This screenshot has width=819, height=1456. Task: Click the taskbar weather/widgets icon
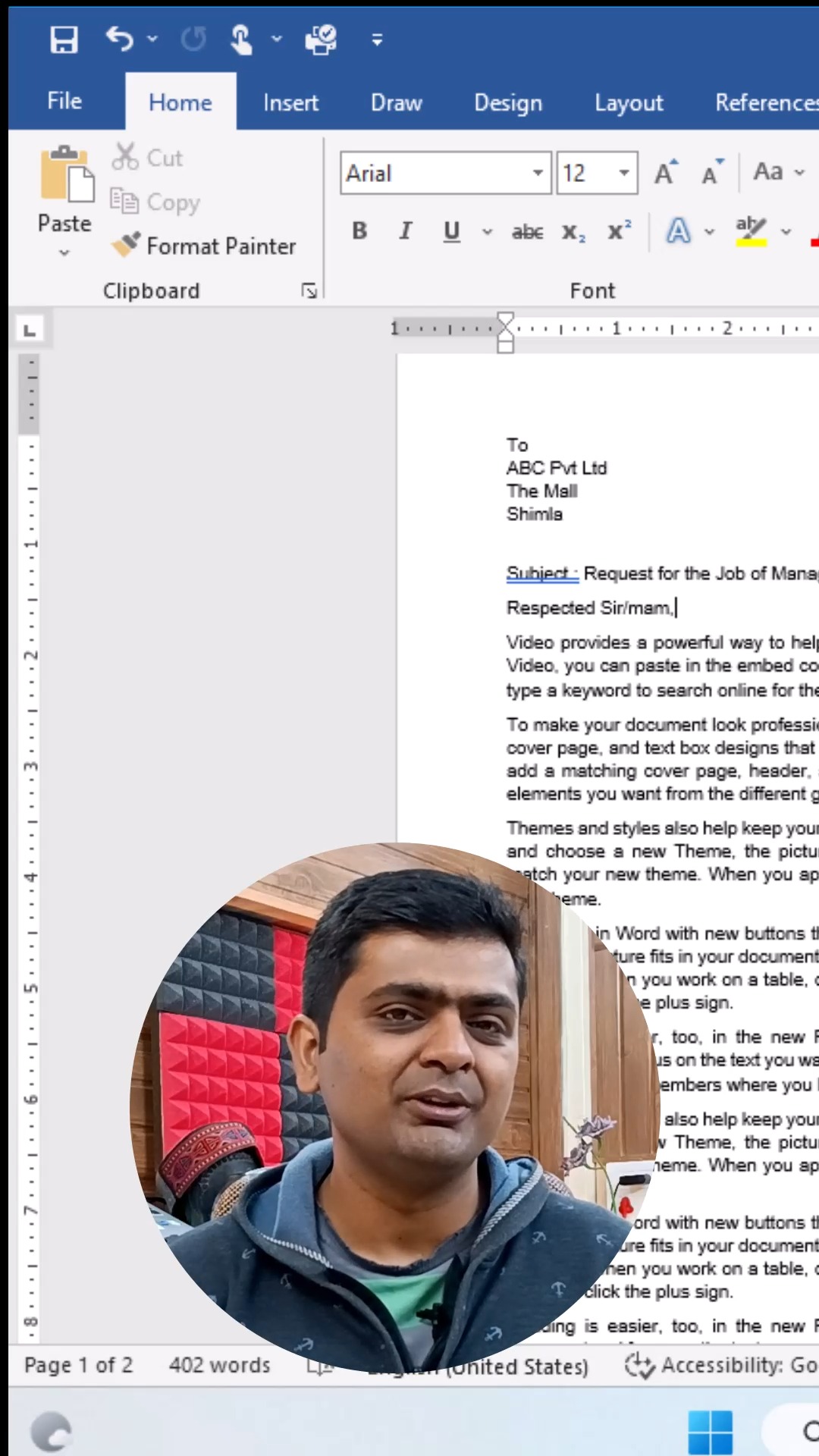tap(52, 1432)
